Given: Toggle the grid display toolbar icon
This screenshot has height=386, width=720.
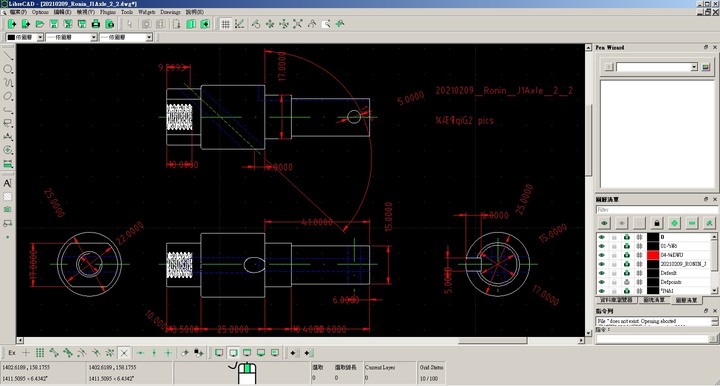Looking at the screenshot, I should pyautogui.click(x=225, y=24).
